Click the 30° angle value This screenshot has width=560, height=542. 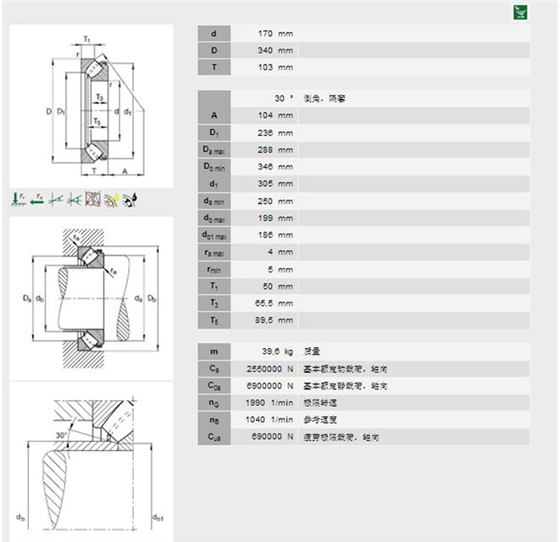(284, 98)
